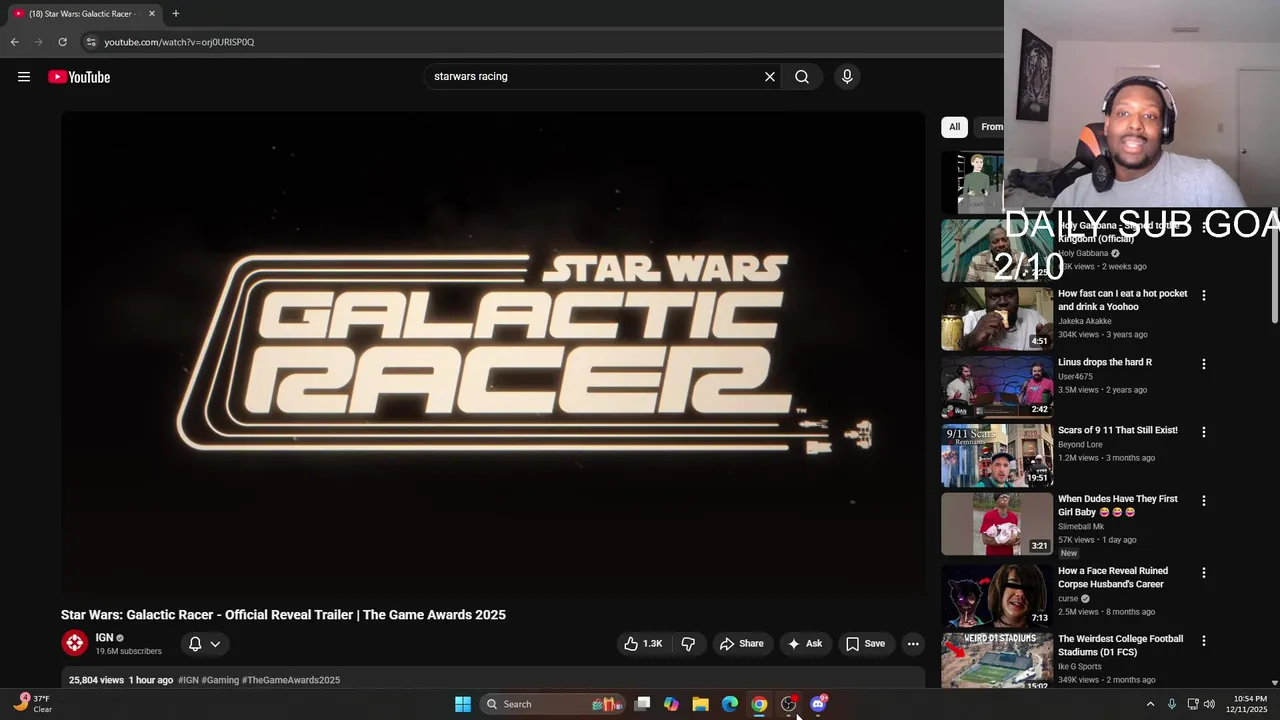Click the Jakeka Akakke channel name

(1085, 321)
